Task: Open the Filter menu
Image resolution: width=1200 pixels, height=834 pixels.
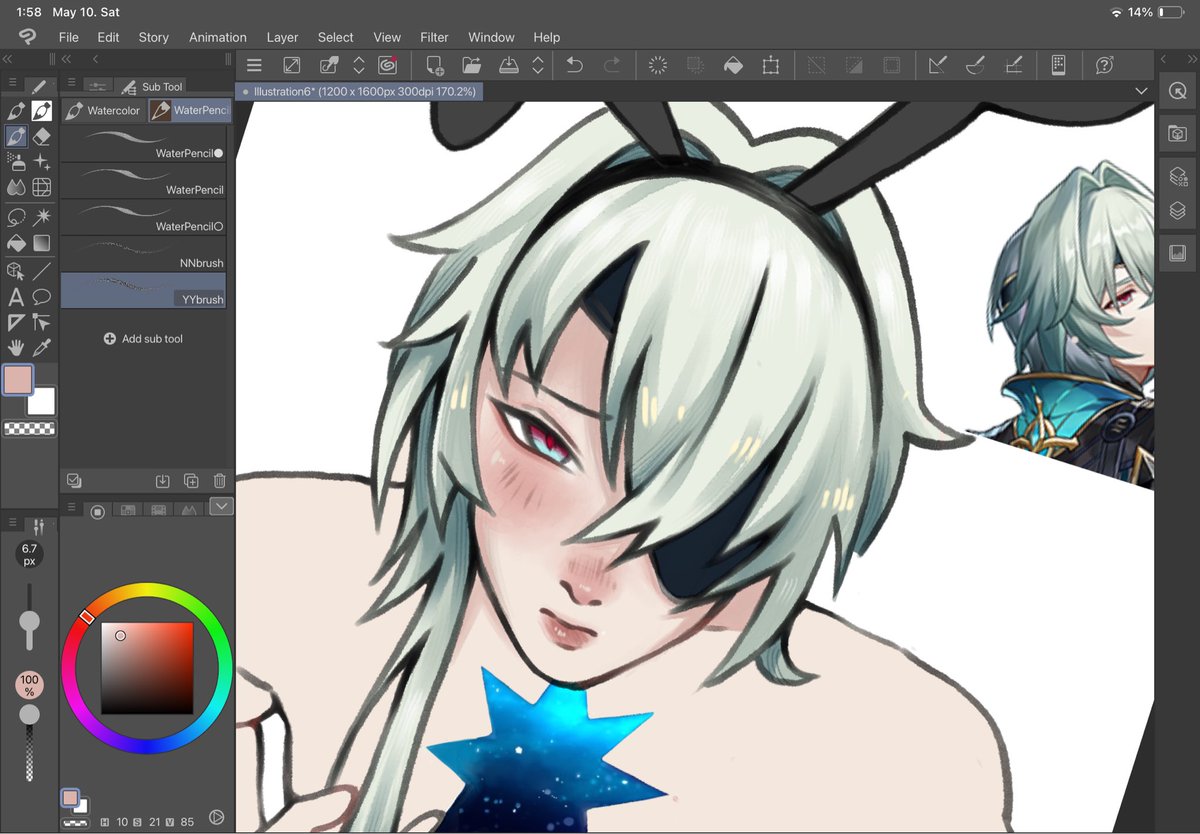Action: pyautogui.click(x=434, y=37)
